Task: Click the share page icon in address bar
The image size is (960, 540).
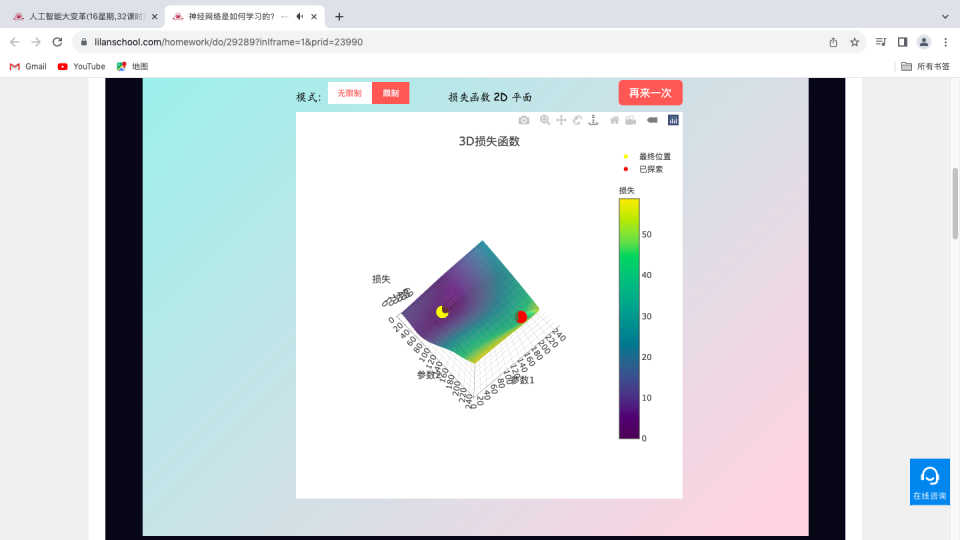Action: coord(833,42)
